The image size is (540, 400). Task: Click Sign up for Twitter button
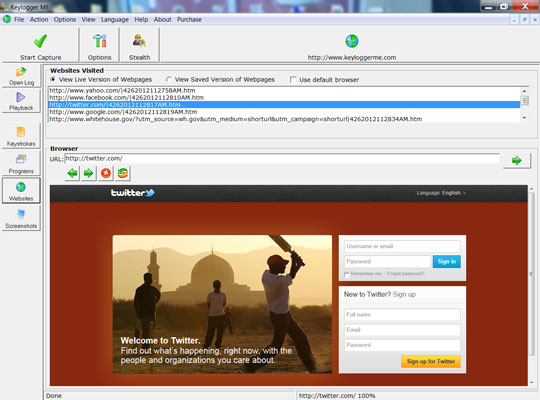pos(430,361)
